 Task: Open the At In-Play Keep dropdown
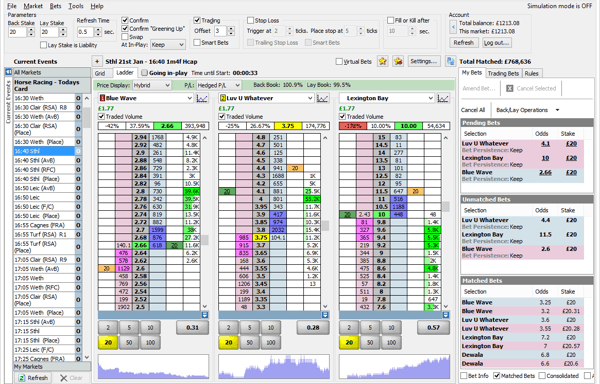click(x=168, y=45)
